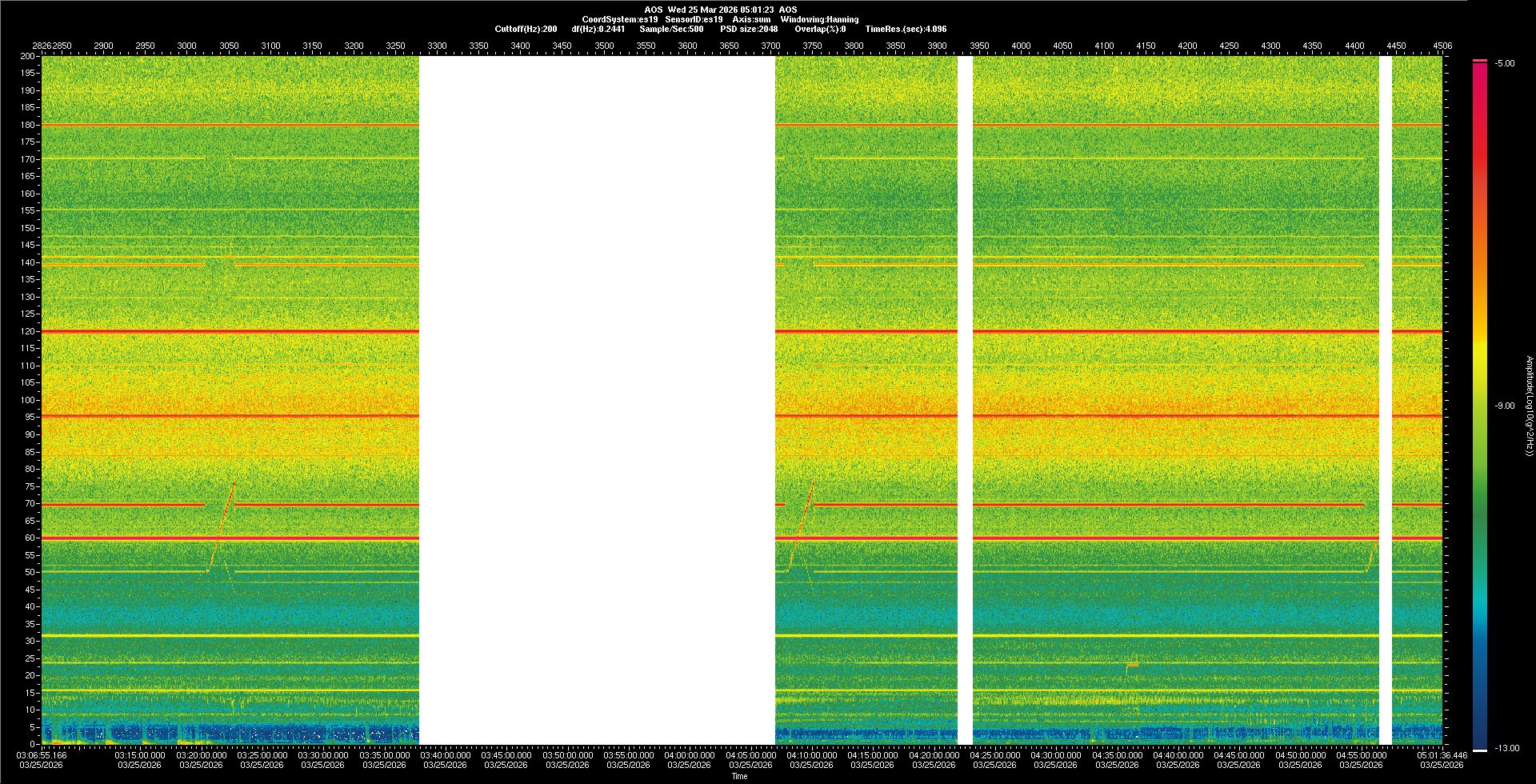The image size is (1536, 784).
Task: Click the 04:35:00.000 time axis label
Action: (1117, 755)
